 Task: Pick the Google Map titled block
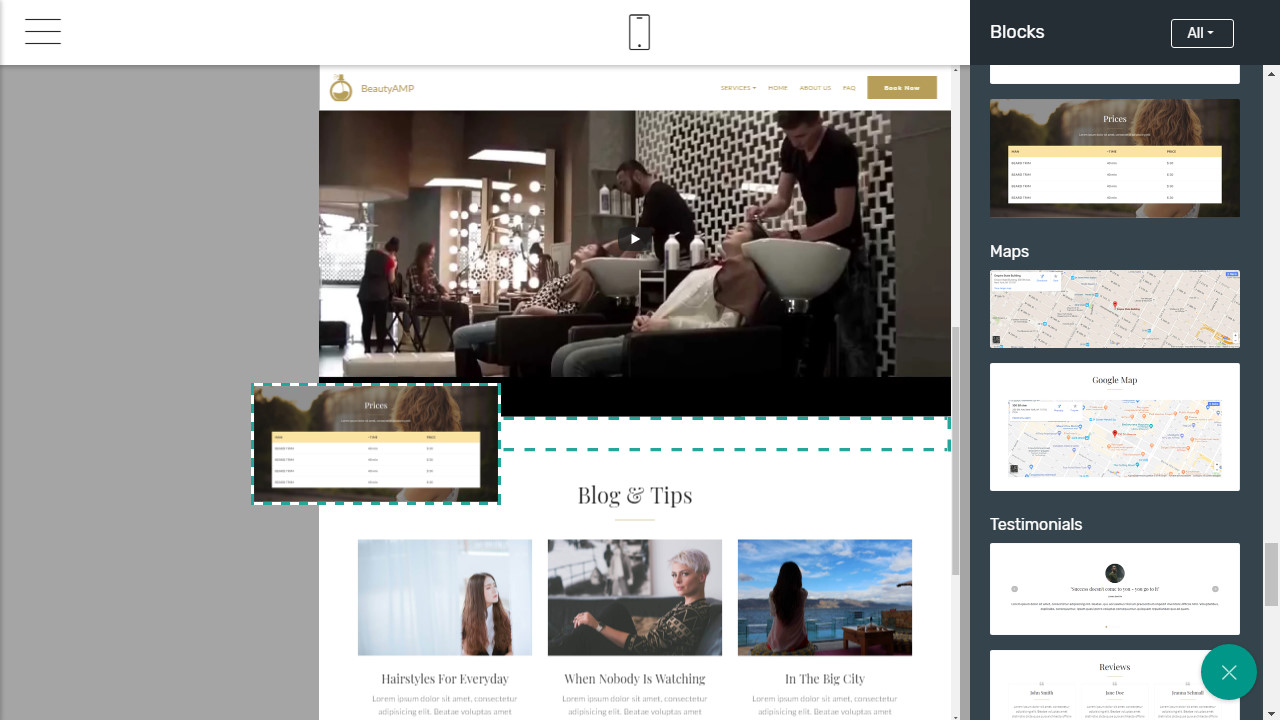point(1114,427)
